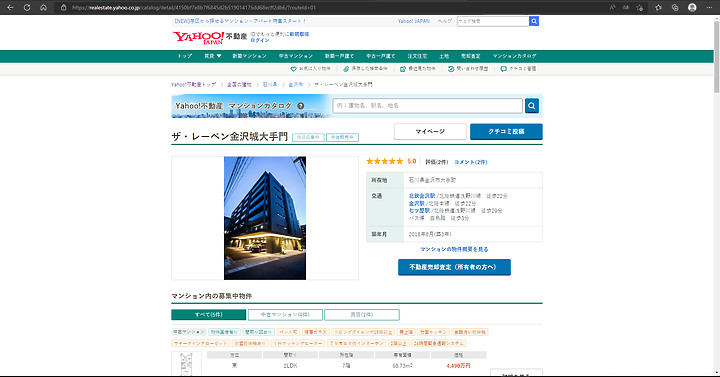The image size is (720, 377).
Task: Open the 七ツ屋駅 station link
Action: (x=419, y=211)
